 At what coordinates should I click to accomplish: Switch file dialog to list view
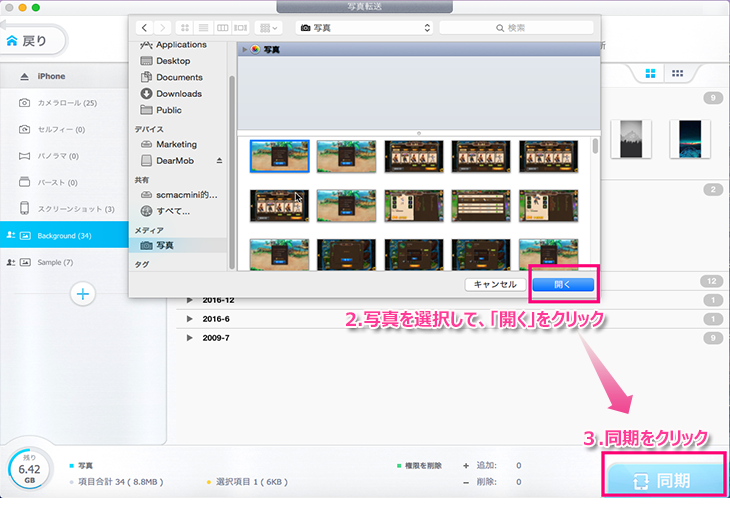[x=203, y=28]
